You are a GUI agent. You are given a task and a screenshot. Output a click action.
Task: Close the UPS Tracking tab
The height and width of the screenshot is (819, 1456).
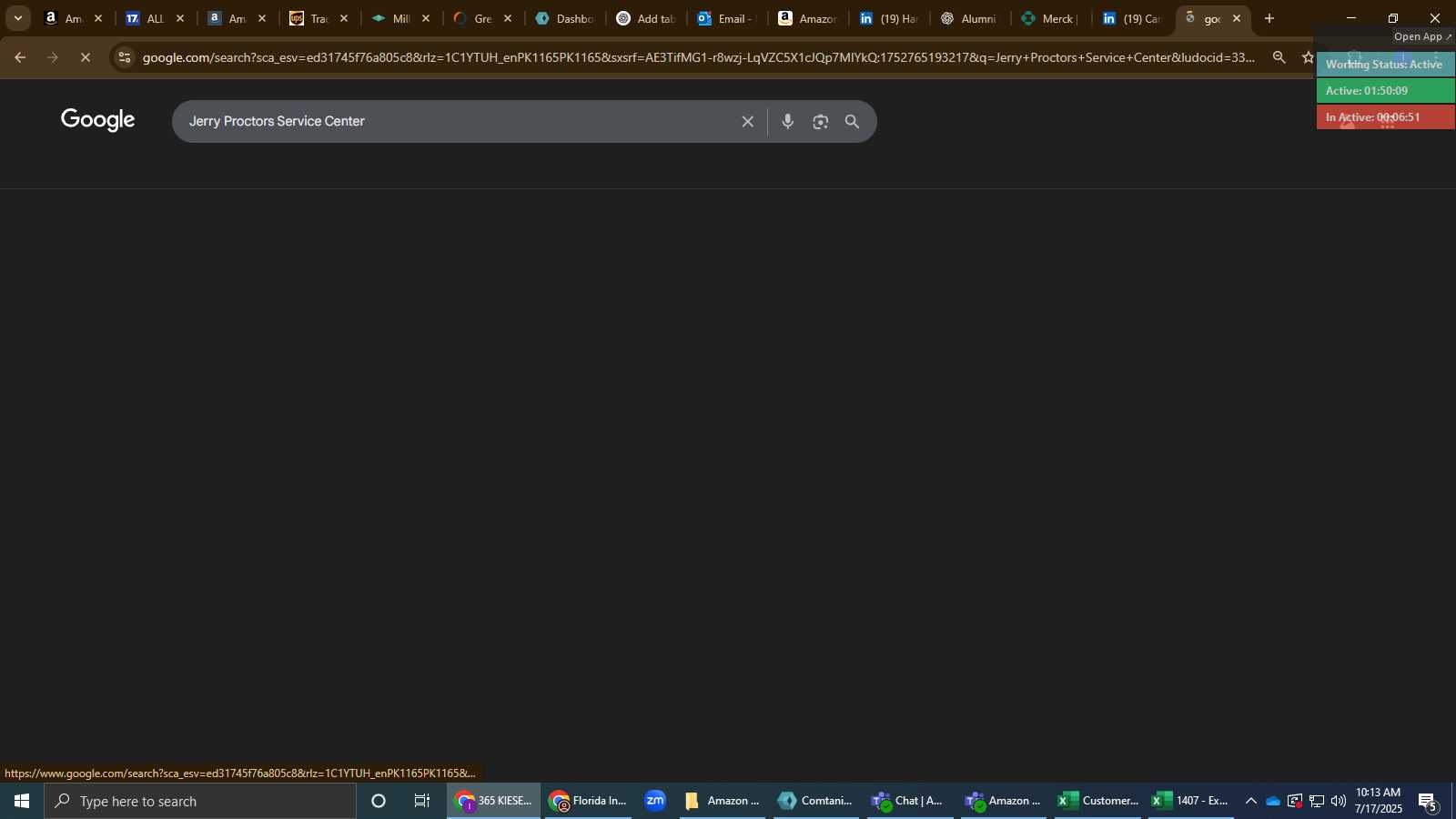(344, 18)
